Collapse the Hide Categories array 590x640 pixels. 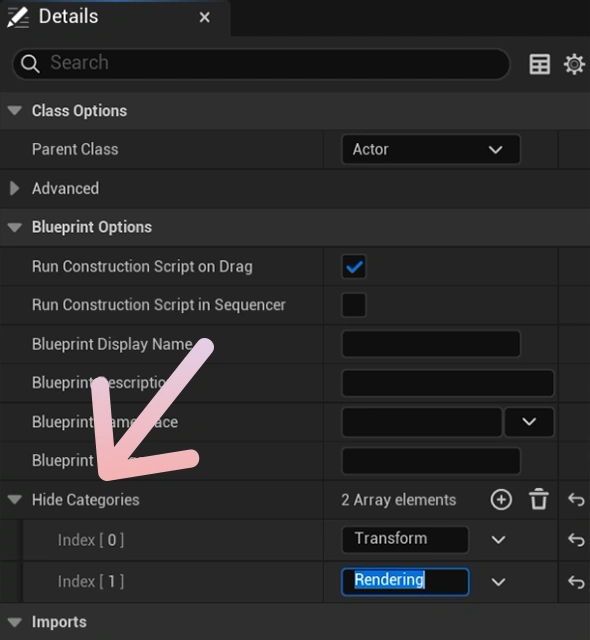click(15, 500)
